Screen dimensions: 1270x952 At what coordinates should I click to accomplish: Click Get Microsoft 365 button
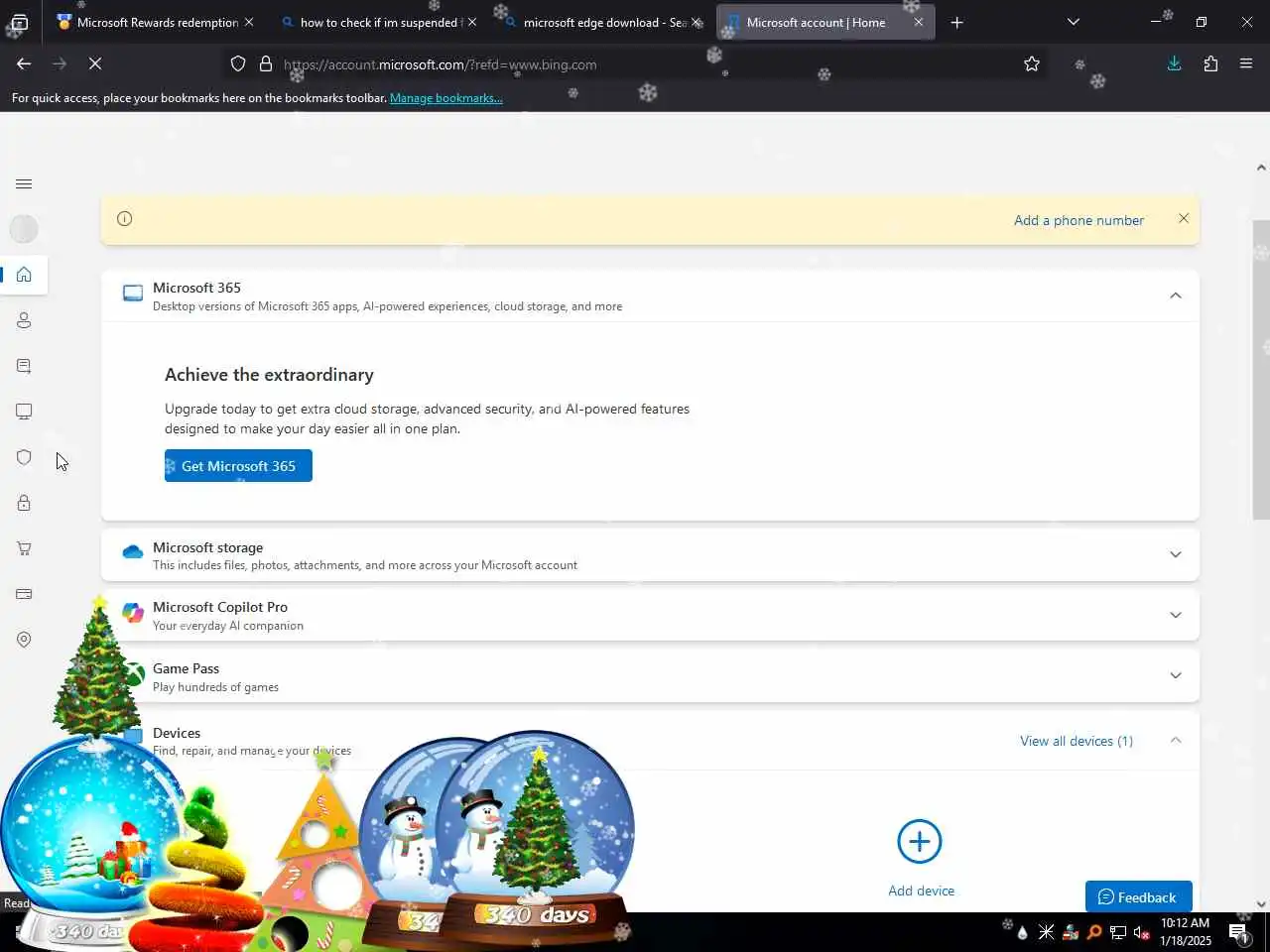238,466
